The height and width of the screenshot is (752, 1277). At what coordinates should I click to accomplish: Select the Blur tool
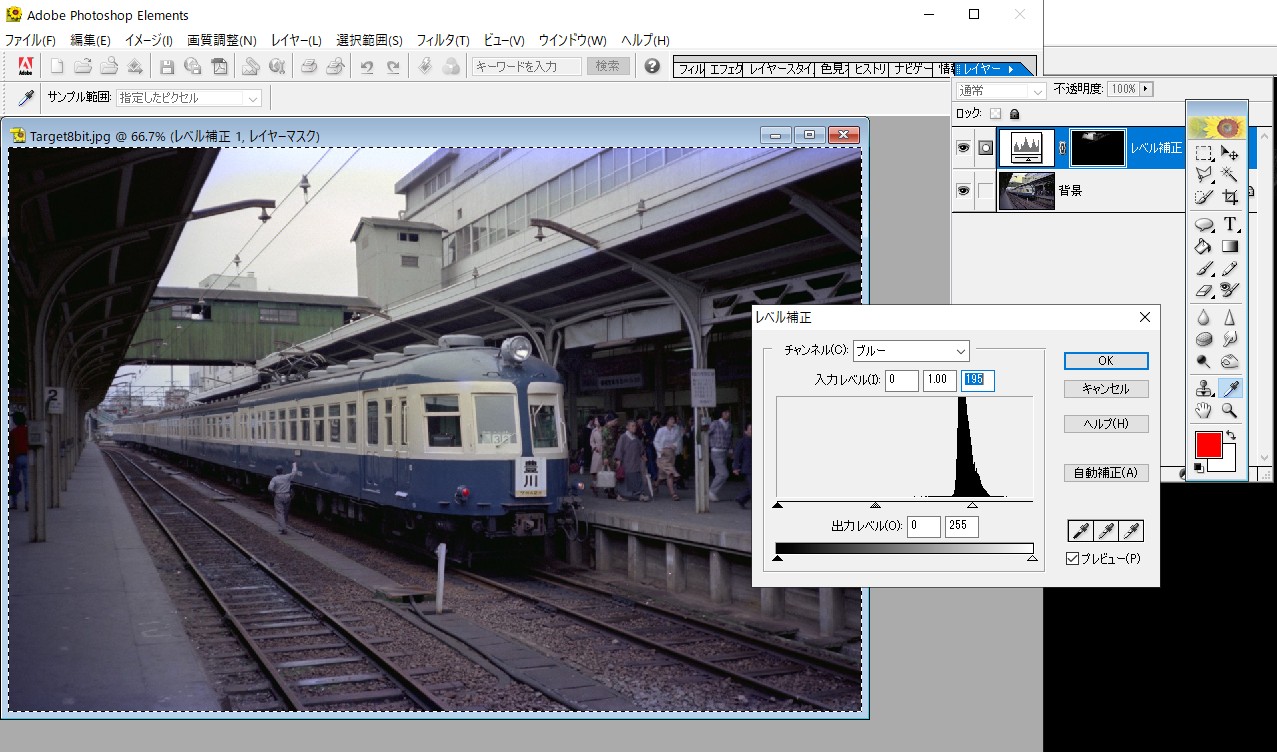pyautogui.click(x=1204, y=317)
